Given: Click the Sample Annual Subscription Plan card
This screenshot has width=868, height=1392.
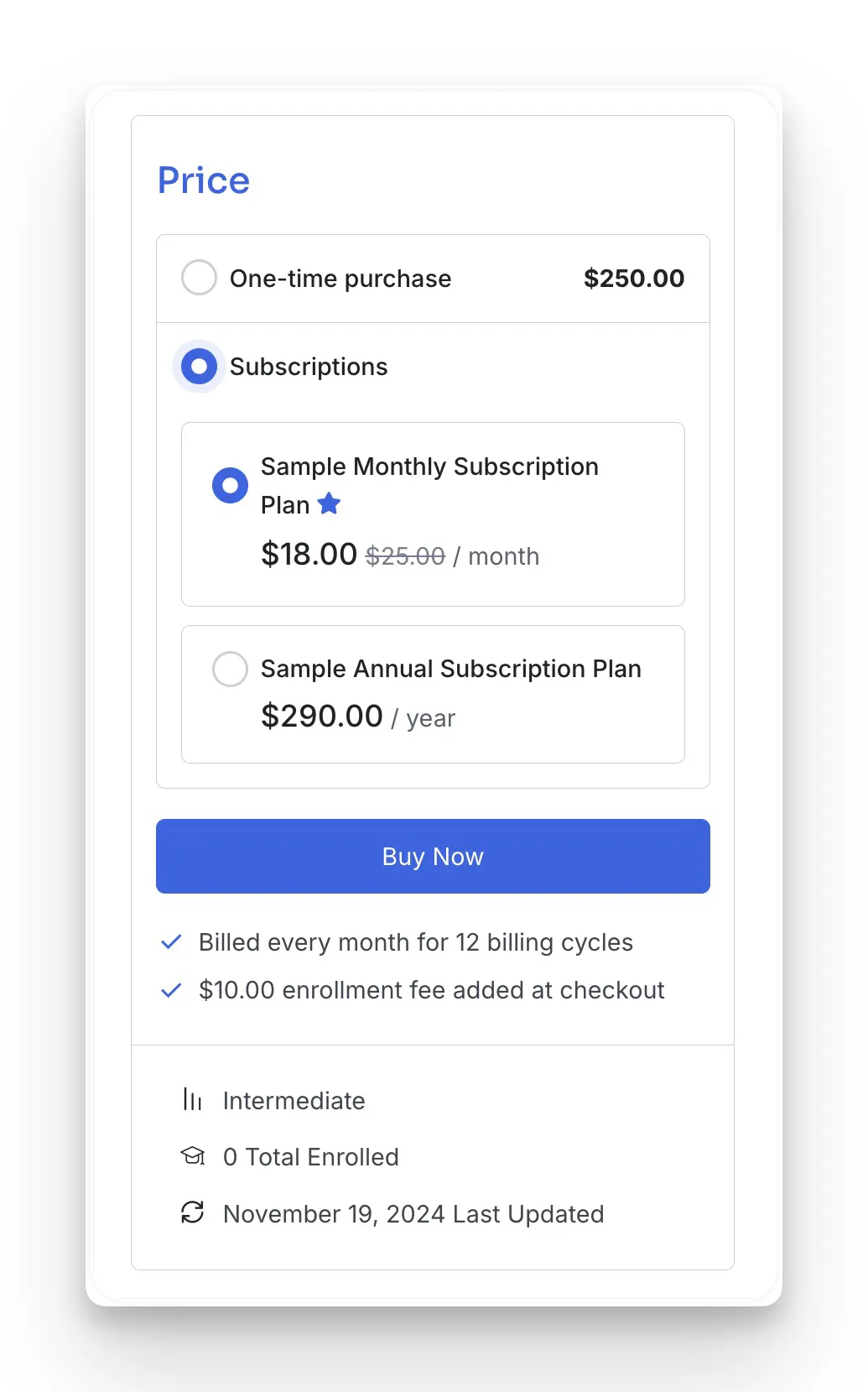Looking at the screenshot, I should pos(433,693).
